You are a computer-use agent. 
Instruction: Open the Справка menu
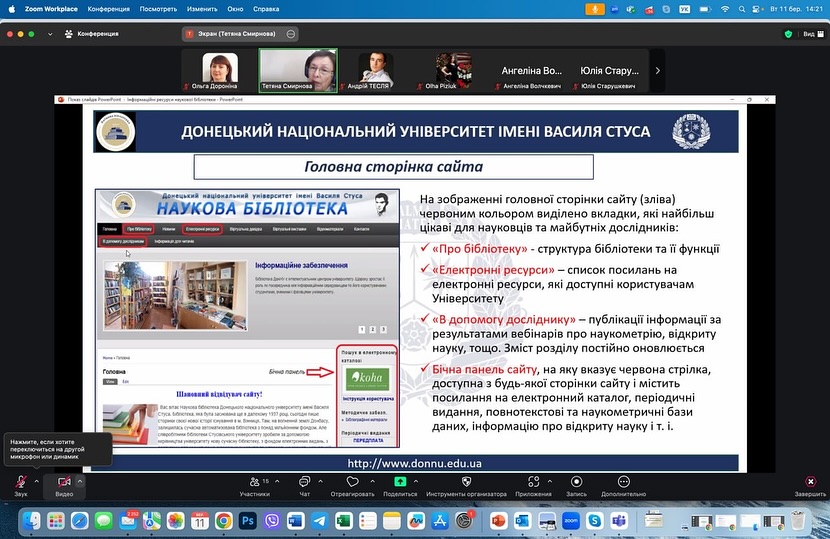tap(266, 9)
